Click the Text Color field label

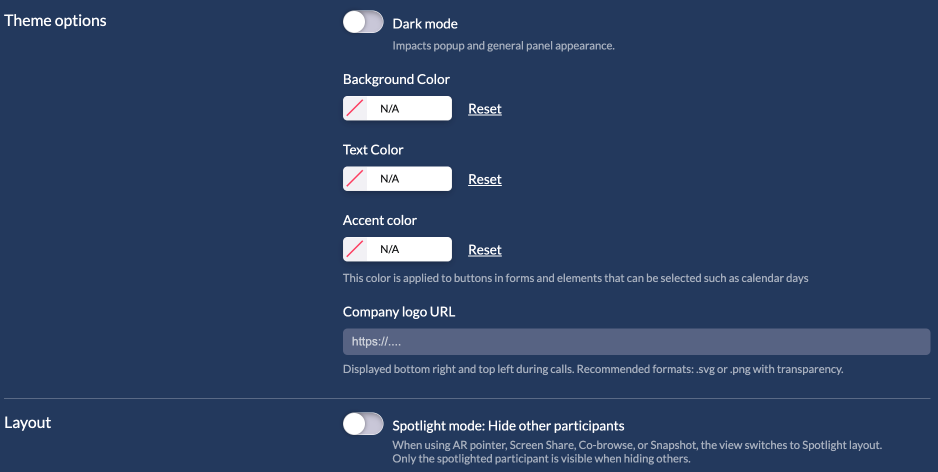coord(373,150)
